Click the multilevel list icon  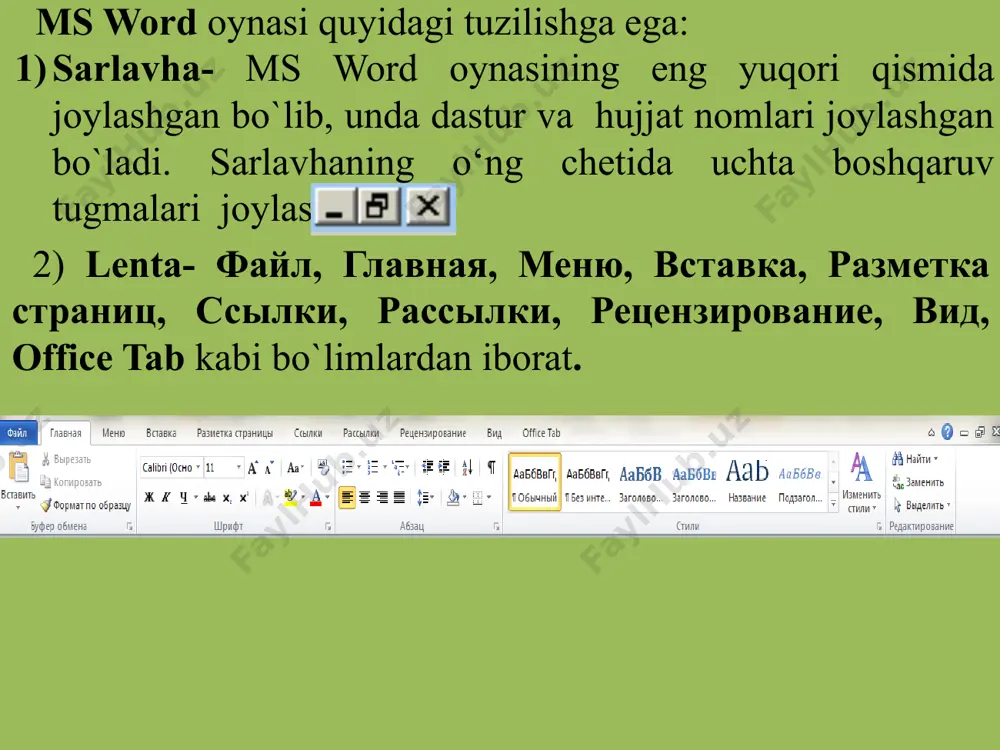pyautogui.click(x=399, y=467)
